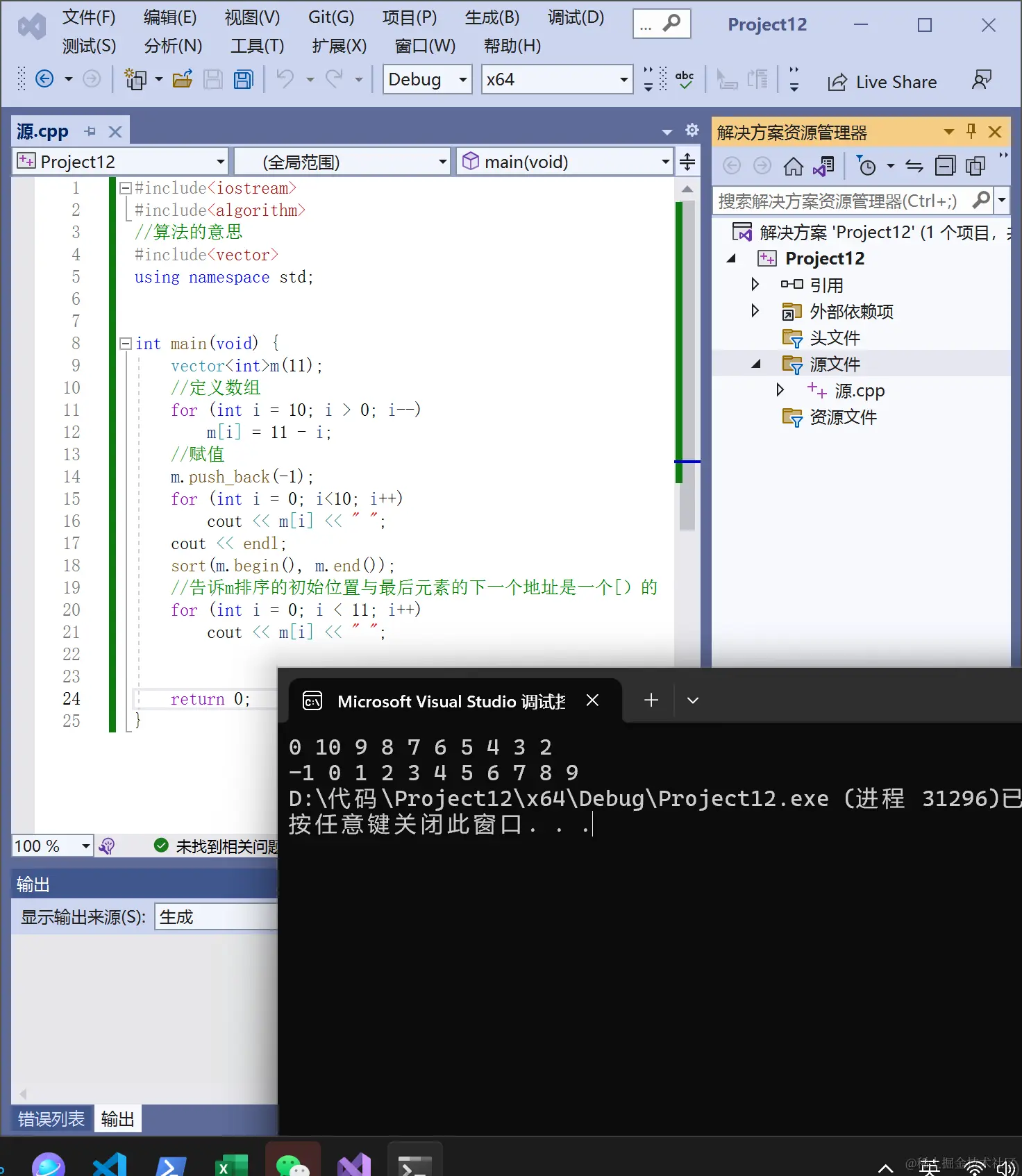Click the abc spell-check toolbar icon

pos(685,80)
